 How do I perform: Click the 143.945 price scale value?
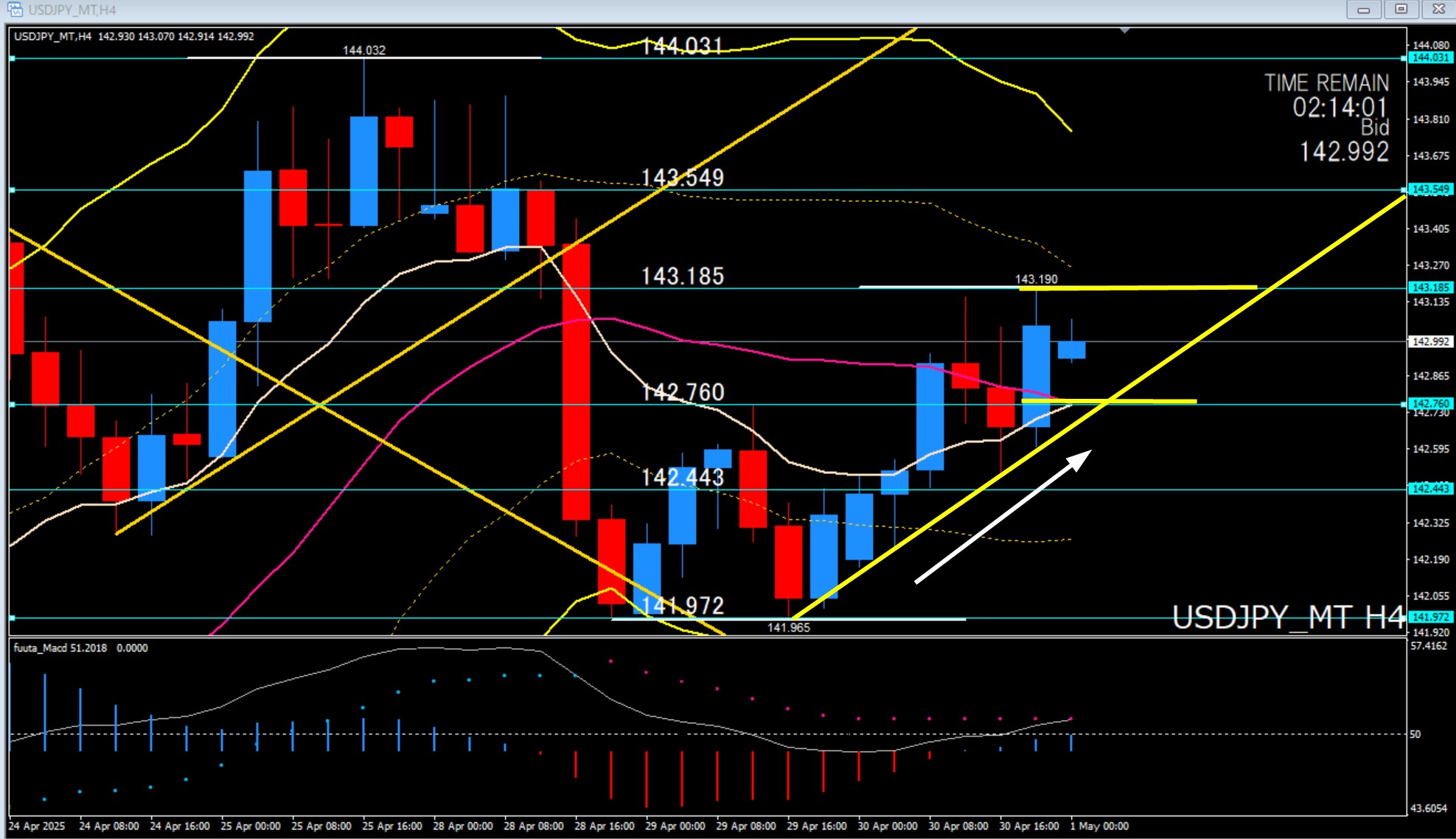point(1430,82)
